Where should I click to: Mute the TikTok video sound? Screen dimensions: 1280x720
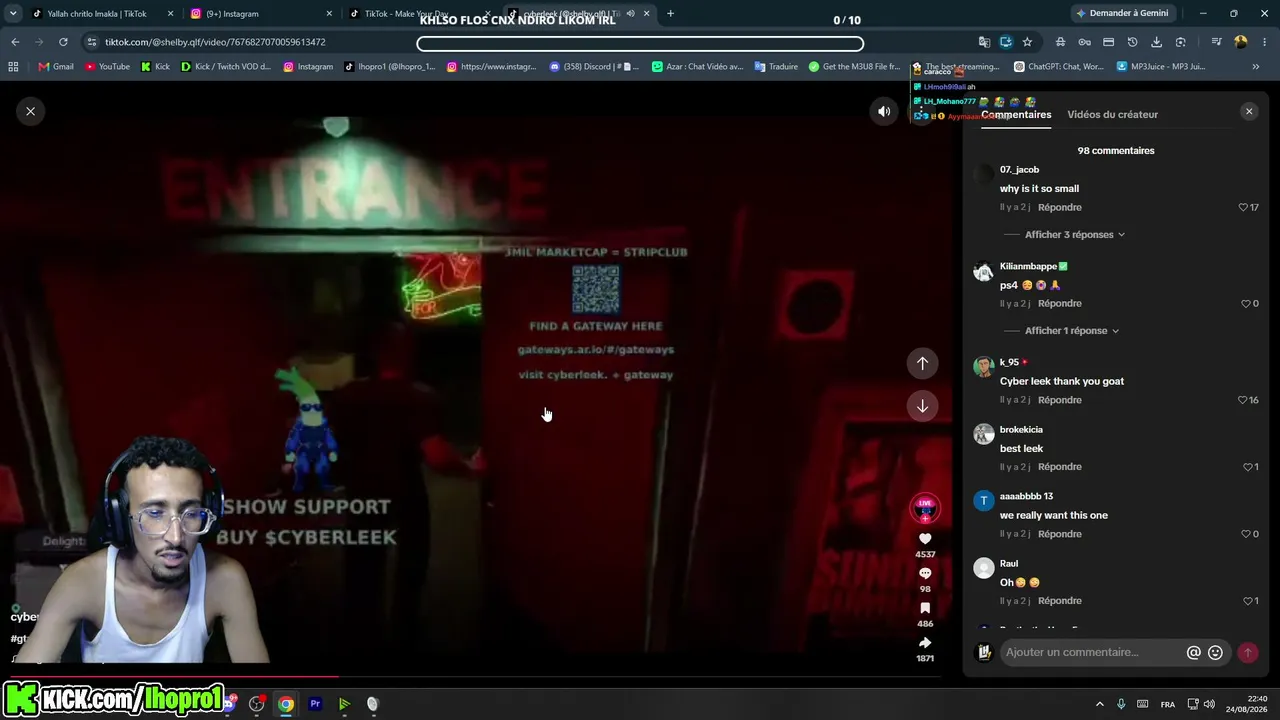point(884,111)
